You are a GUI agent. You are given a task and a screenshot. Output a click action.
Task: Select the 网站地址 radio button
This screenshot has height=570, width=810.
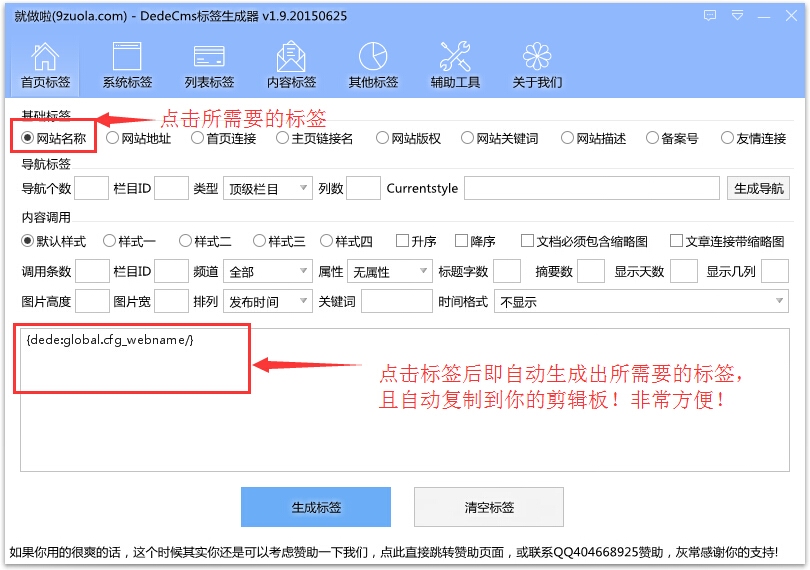138,138
